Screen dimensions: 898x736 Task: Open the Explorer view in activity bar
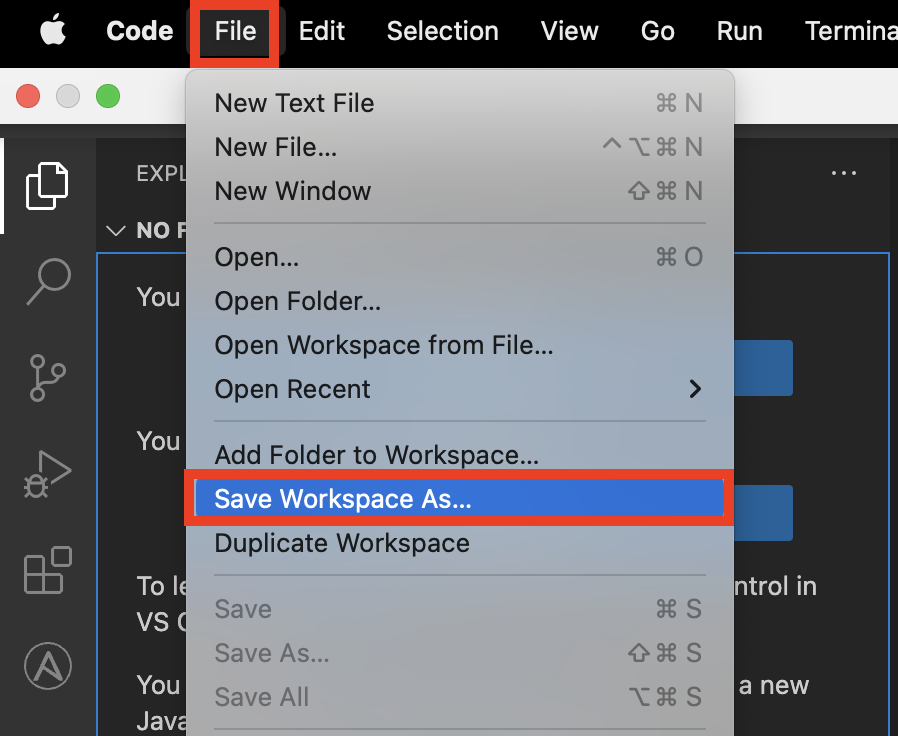pyautogui.click(x=48, y=186)
